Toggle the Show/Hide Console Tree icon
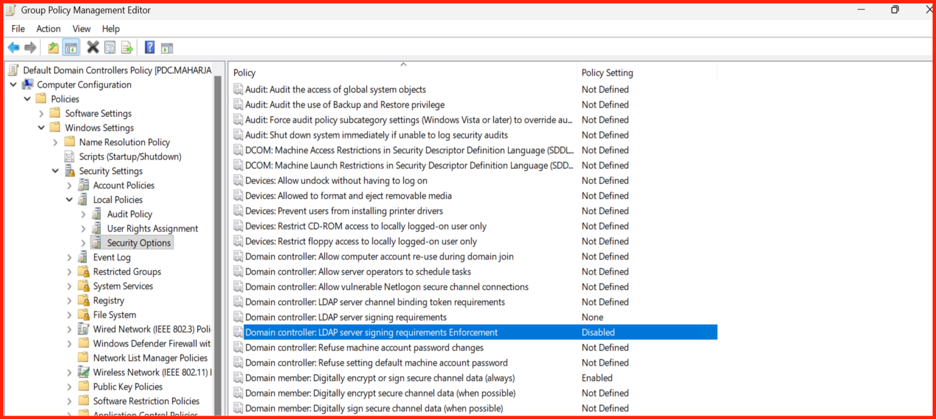 click(71, 48)
